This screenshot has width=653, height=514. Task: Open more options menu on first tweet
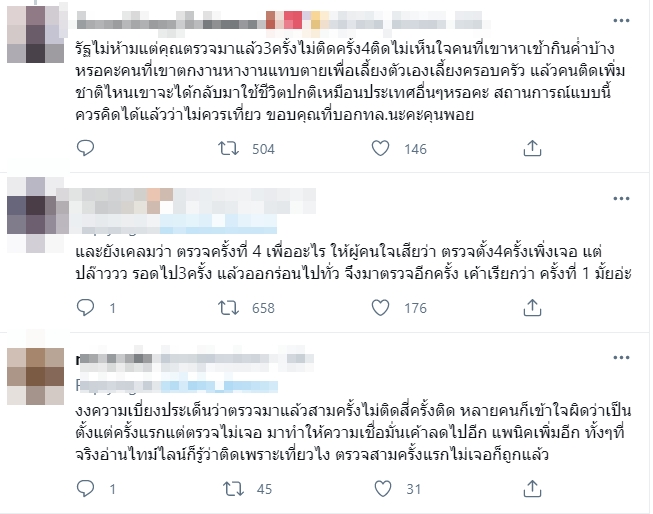click(621, 20)
